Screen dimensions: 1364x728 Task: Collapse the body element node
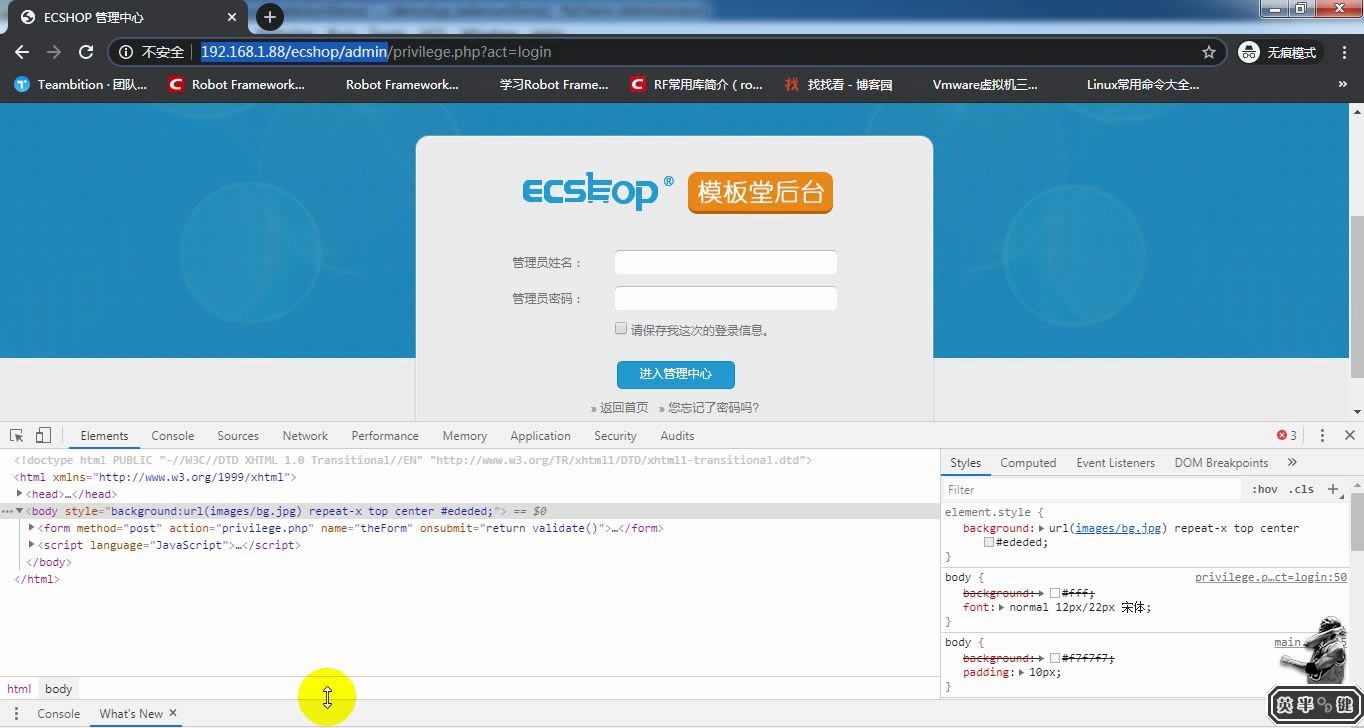tap(19, 511)
